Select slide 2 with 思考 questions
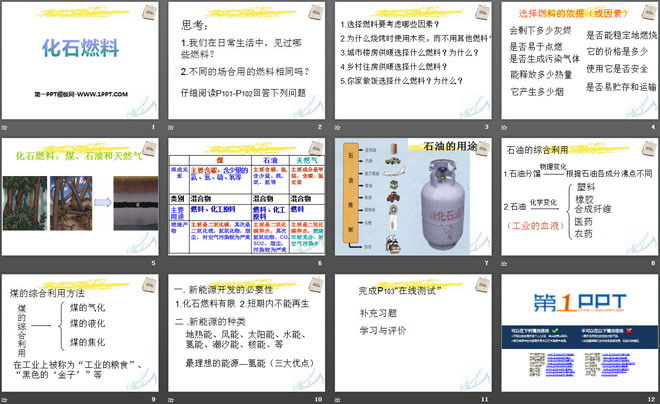The image size is (660, 404). pyautogui.click(x=247, y=60)
